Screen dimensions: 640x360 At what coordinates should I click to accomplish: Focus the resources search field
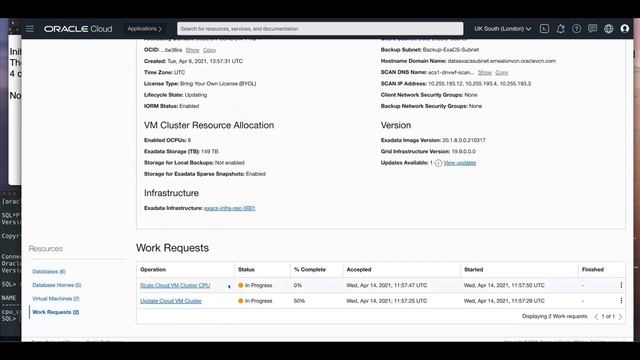[x=320, y=29]
